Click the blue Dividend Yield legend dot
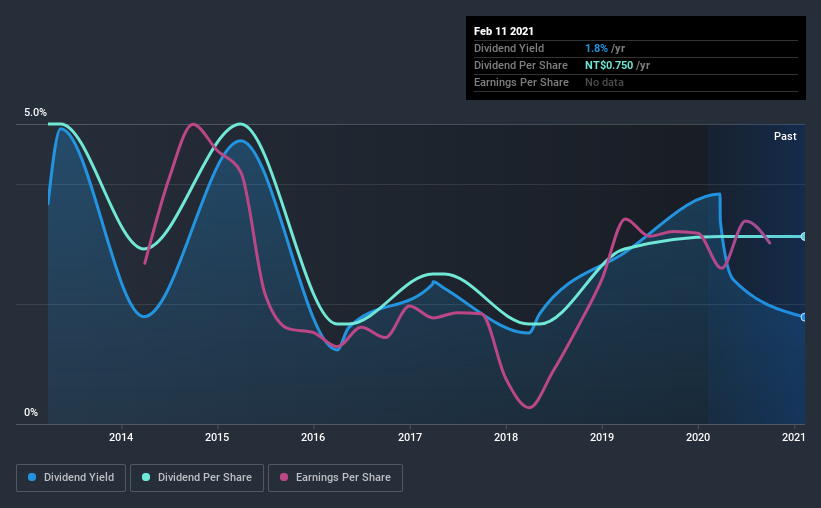This screenshot has width=821, height=508. click(x=32, y=477)
